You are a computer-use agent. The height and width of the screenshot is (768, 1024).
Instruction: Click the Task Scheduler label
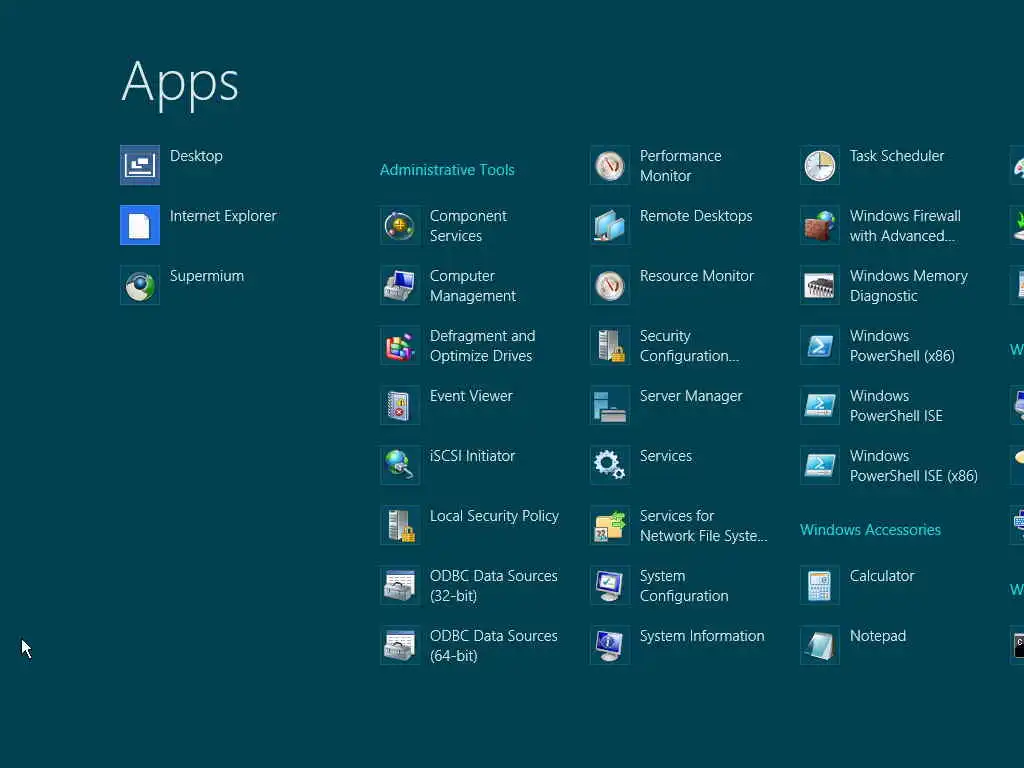click(897, 156)
